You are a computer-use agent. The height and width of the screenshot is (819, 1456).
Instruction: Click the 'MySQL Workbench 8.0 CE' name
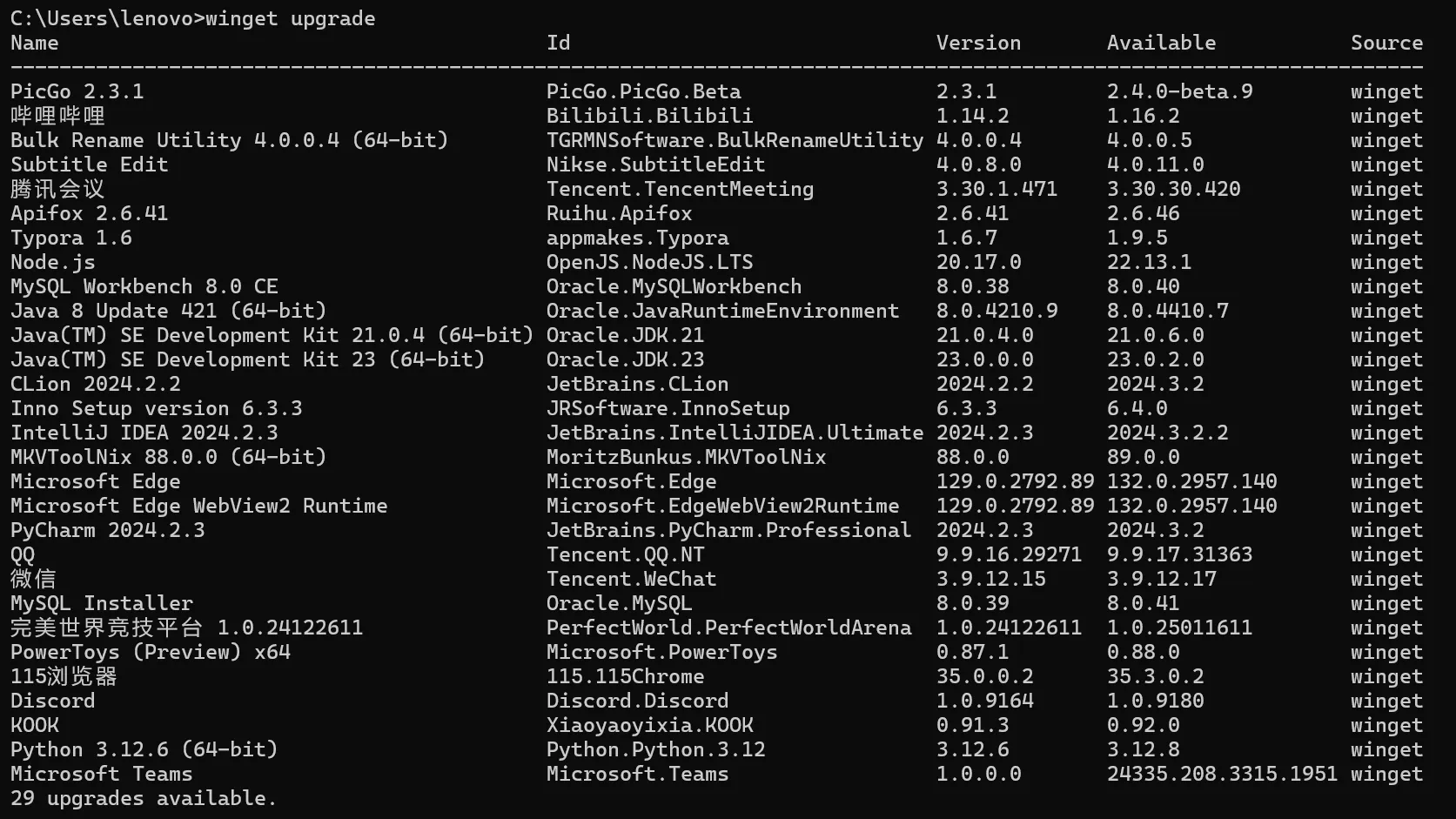click(x=144, y=286)
